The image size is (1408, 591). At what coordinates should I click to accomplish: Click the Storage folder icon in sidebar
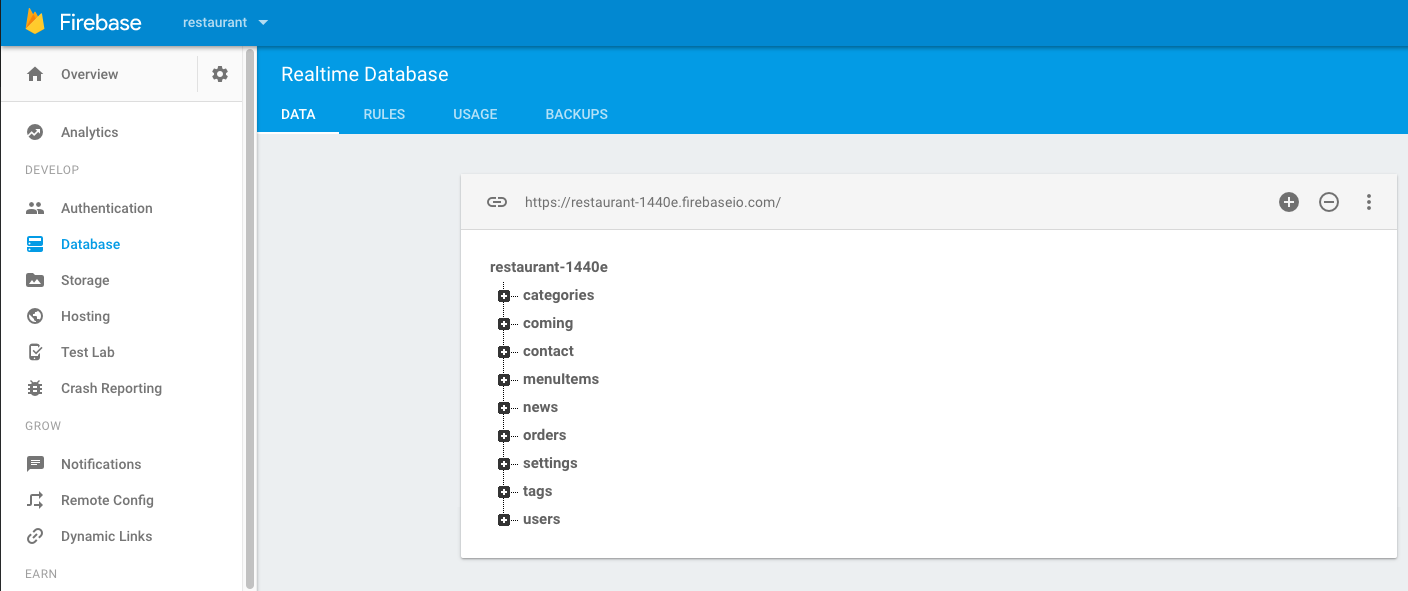pyautogui.click(x=35, y=280)
